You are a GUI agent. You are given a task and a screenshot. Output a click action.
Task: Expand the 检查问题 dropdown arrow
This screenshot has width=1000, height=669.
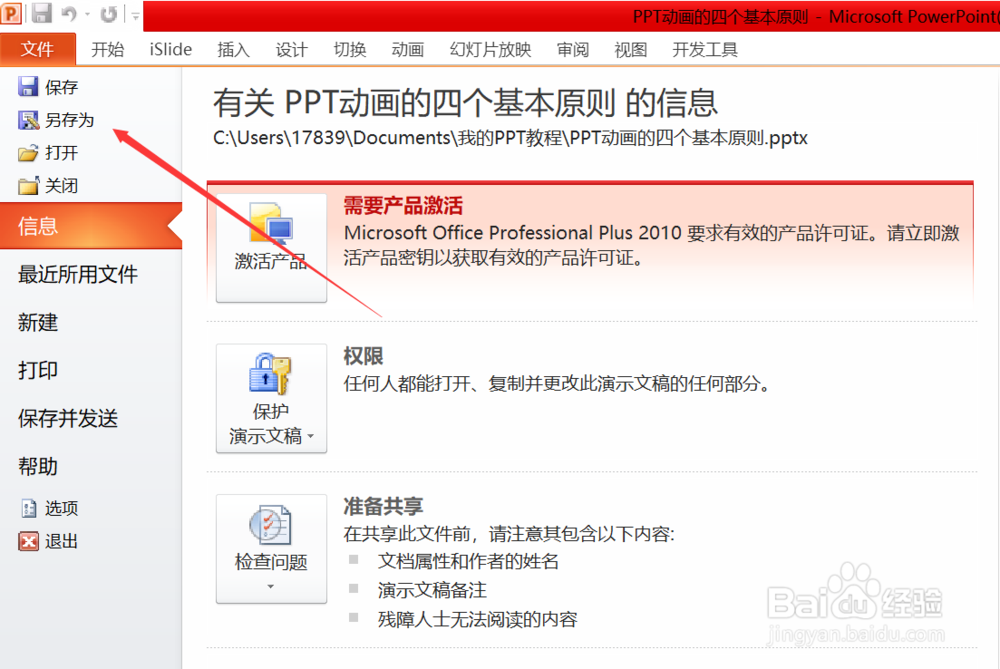pyautogui.click(x=270, y=586)
